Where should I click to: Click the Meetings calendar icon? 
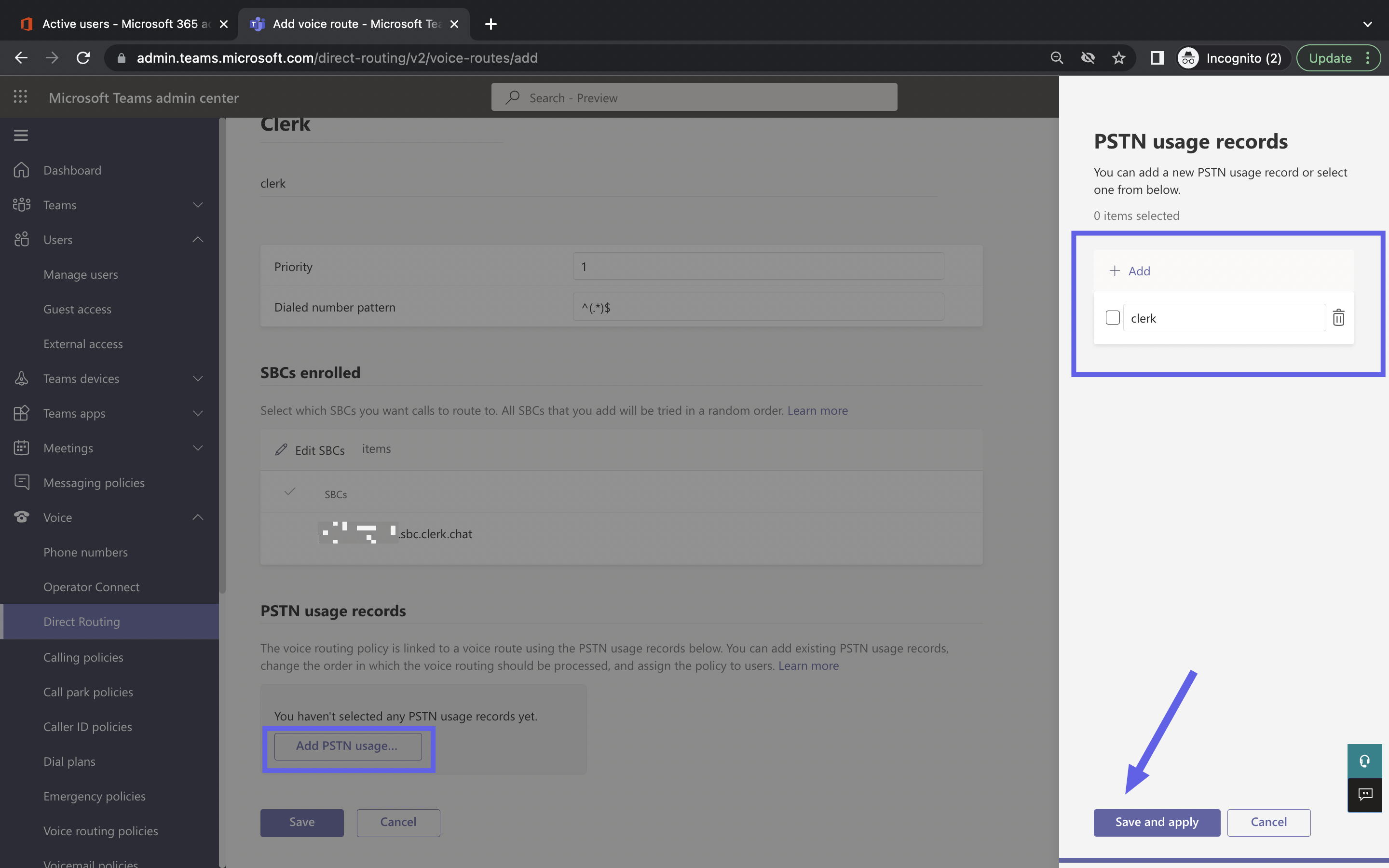click(x=21, y=448)
